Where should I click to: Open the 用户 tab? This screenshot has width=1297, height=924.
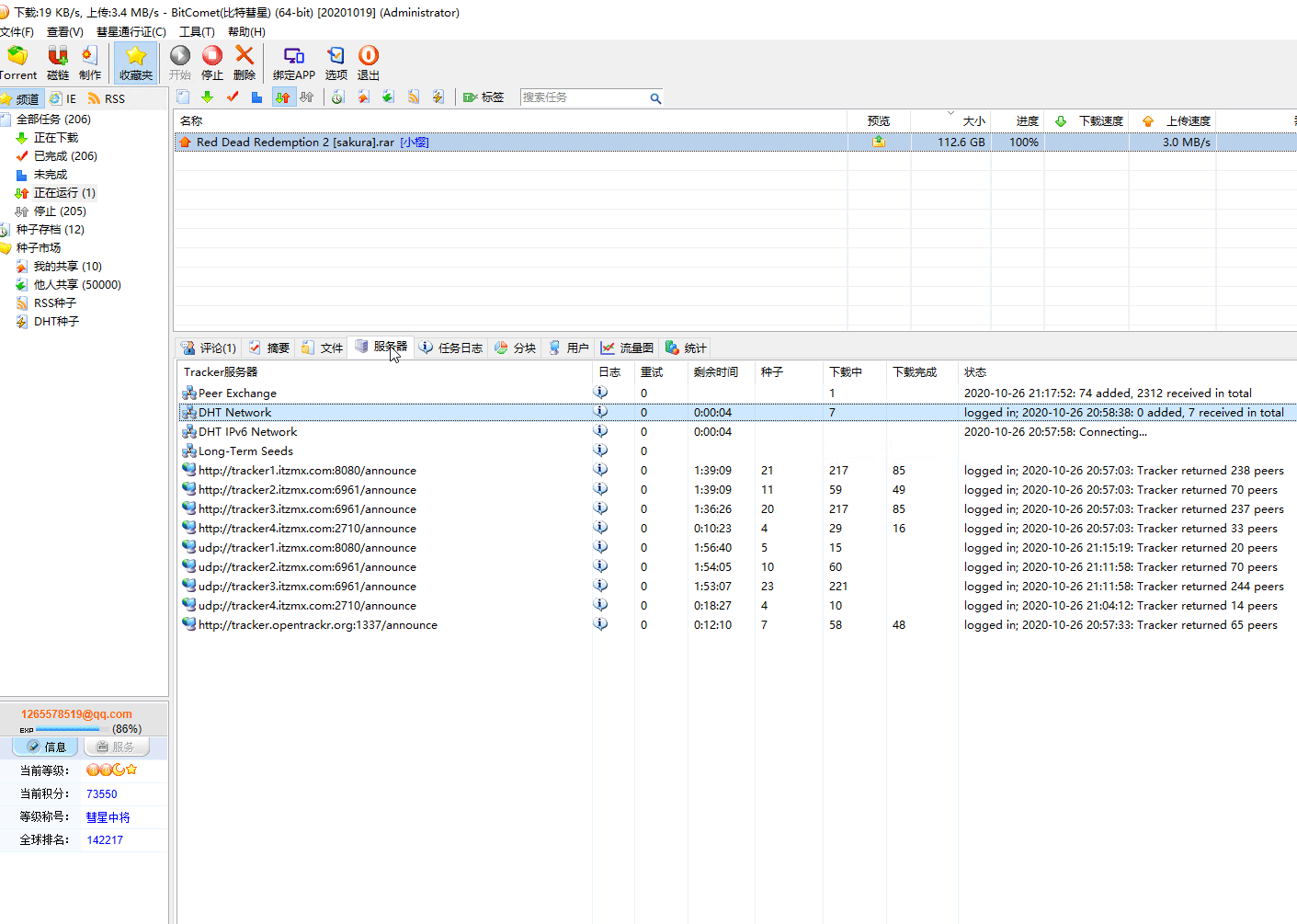(568, 348)
